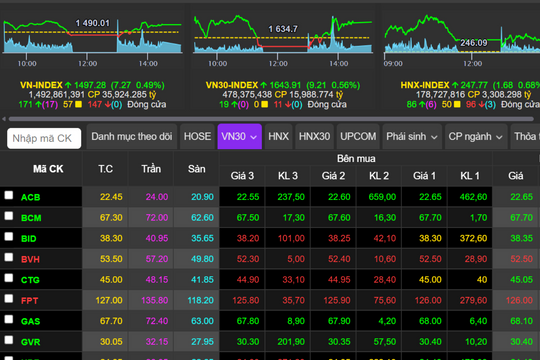The width and height of the screenshot is (540, 360).
Task: Select the ACB stock symbol
Action: click(31, 197)
